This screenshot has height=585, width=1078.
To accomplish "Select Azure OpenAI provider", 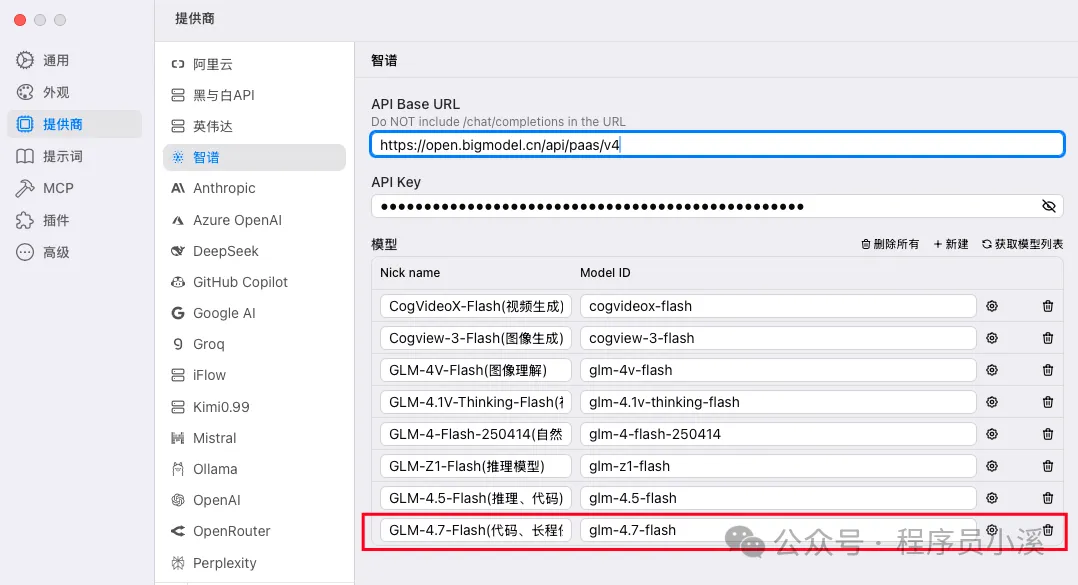I will click(x=254, y=220).
